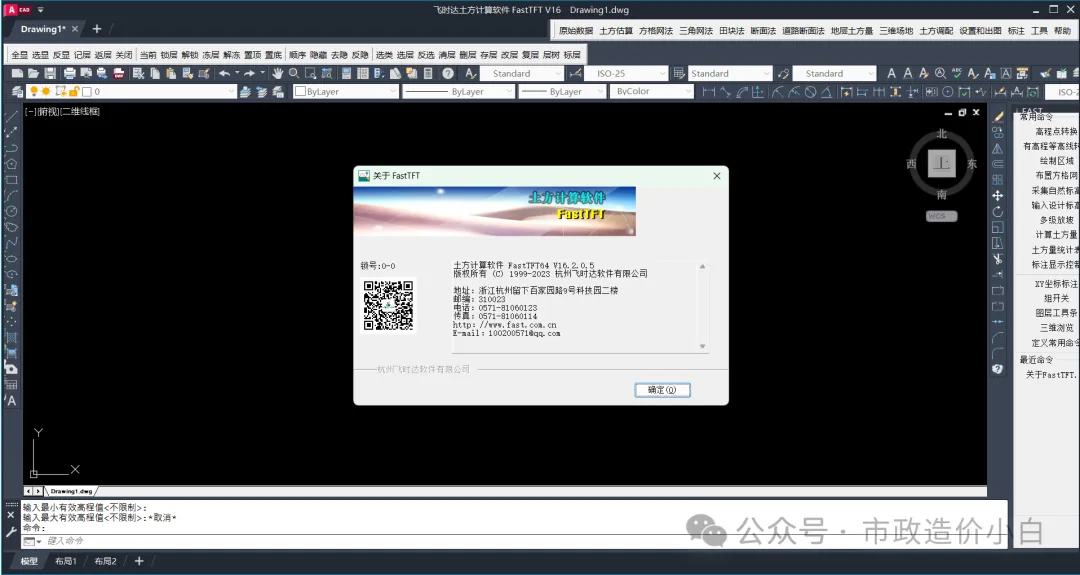The height and width of the screenshot is (575, 1080).
Task: Click the Diameter dimension icon
Action: [811, 92]
